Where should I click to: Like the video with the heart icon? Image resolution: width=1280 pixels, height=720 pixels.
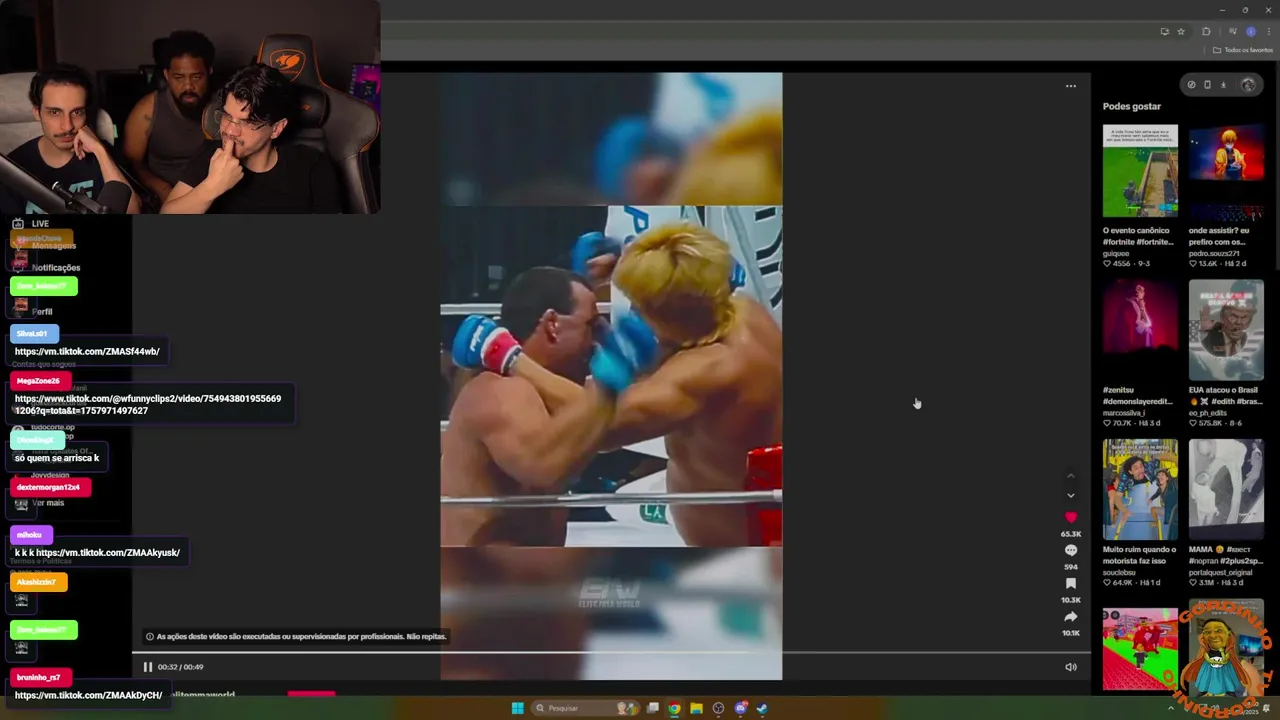(x=1070, y=517)
